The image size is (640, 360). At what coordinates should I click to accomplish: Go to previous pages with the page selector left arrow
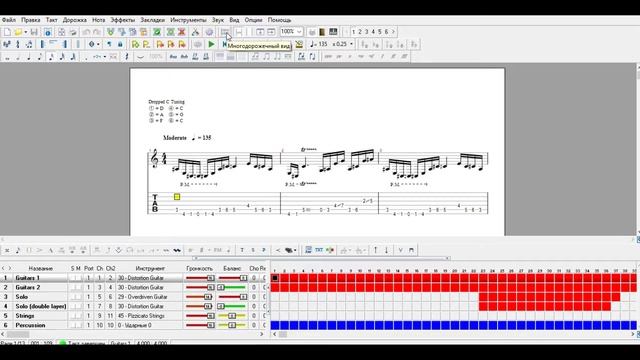pyautogui.click(x=347, y=32)
